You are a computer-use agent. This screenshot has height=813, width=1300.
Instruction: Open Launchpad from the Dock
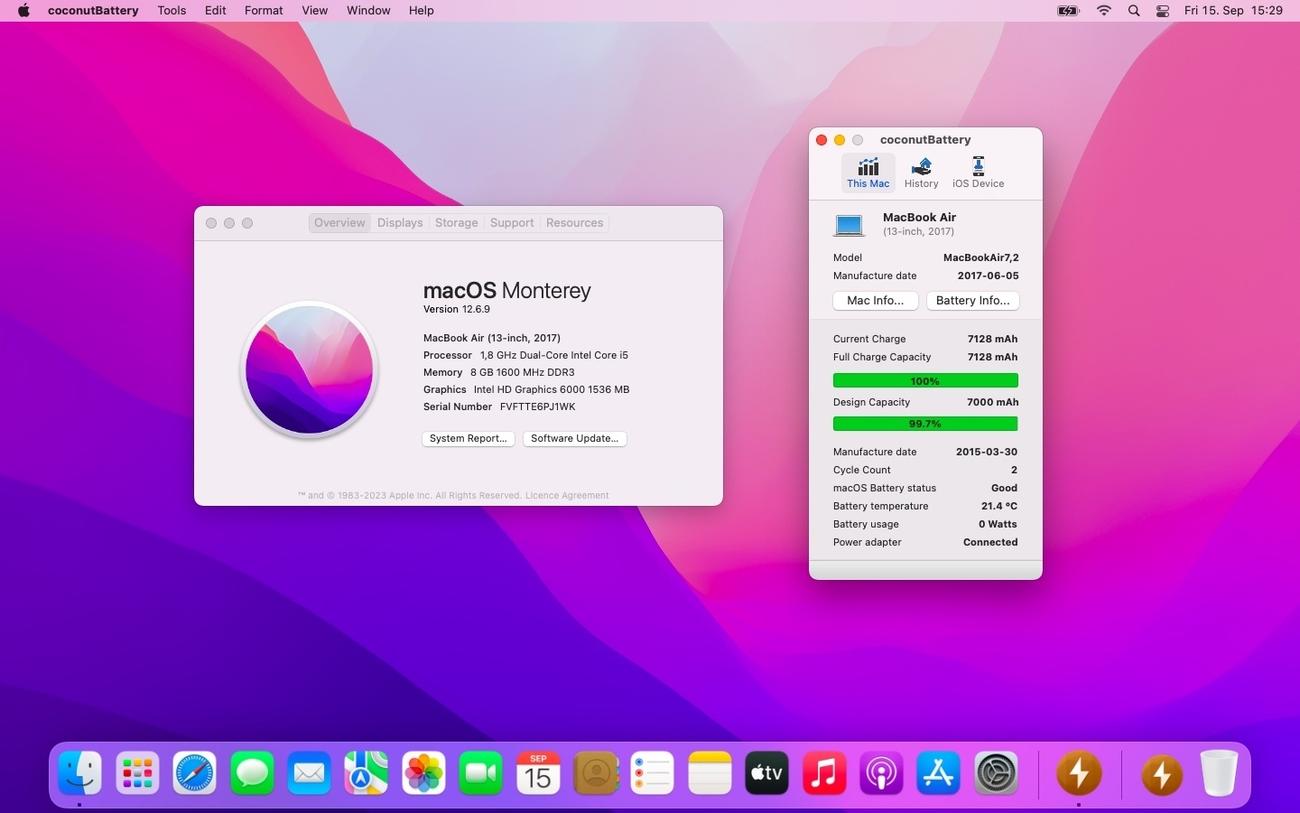coord(137,773)
